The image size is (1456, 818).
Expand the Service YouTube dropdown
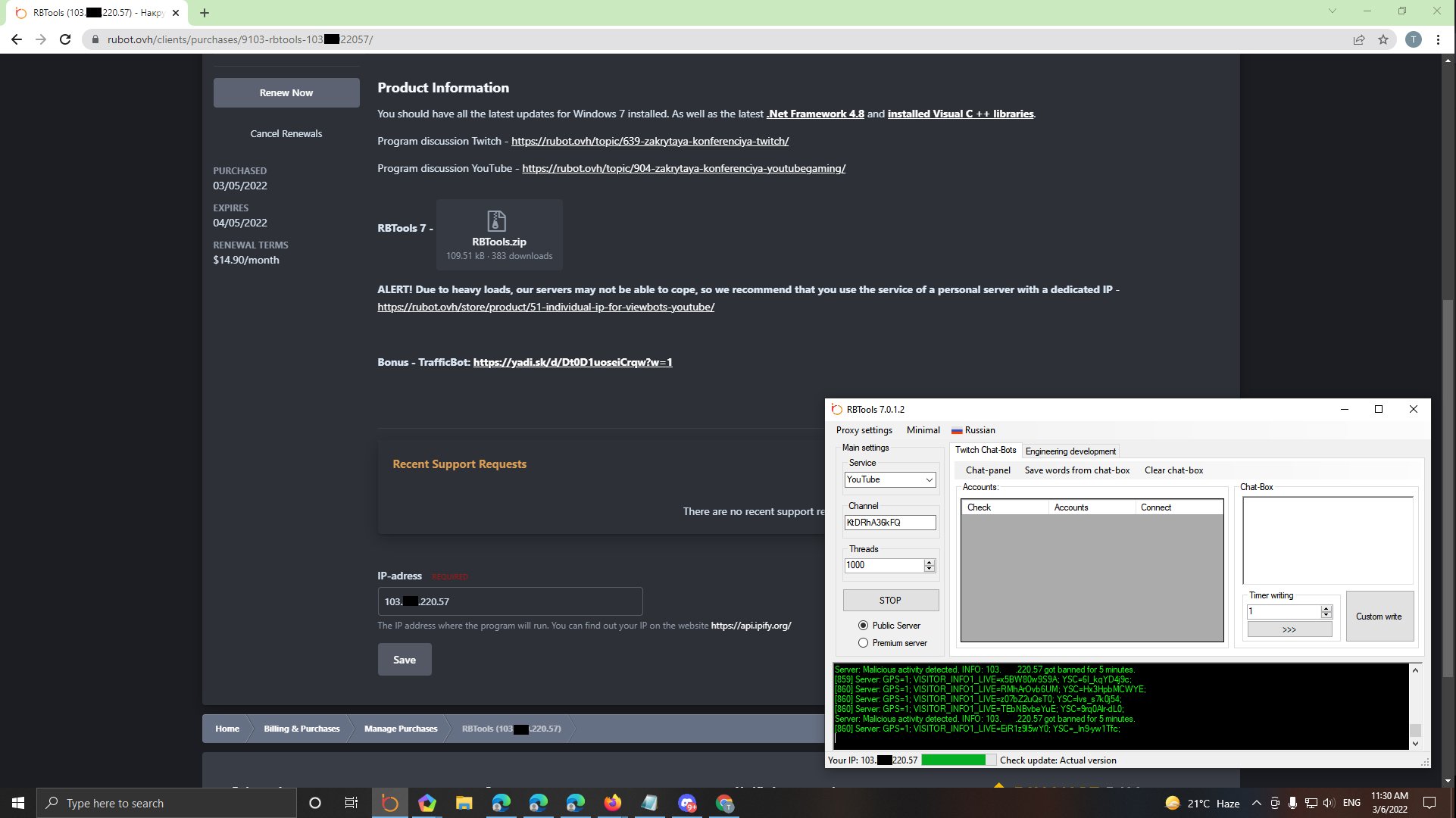coord(929,480)
